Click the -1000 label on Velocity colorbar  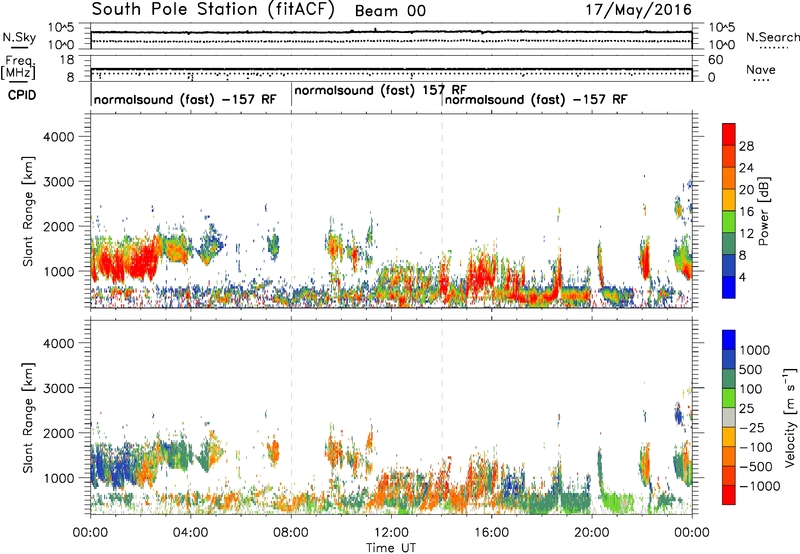tap(759, 486)
